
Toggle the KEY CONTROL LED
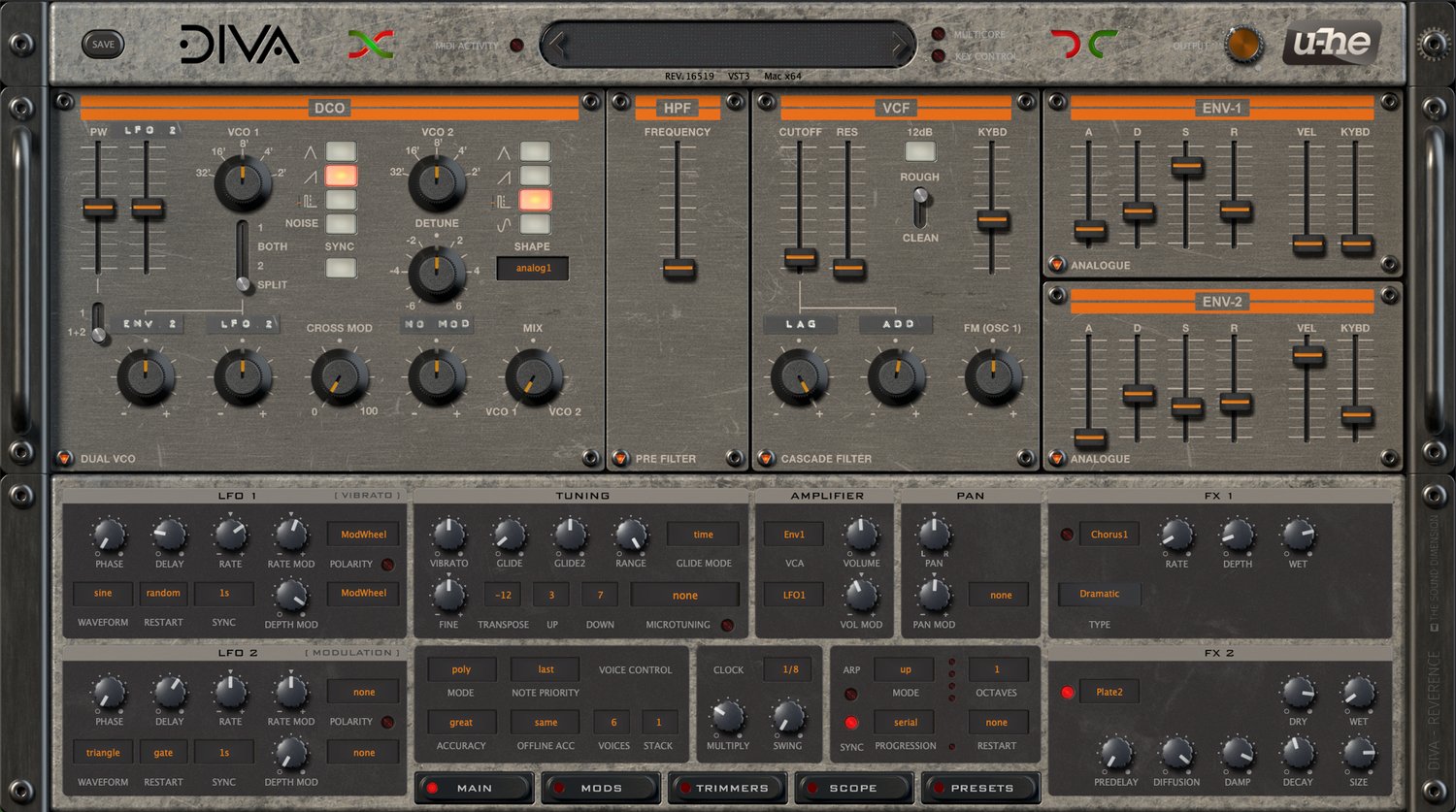[938, 55]
